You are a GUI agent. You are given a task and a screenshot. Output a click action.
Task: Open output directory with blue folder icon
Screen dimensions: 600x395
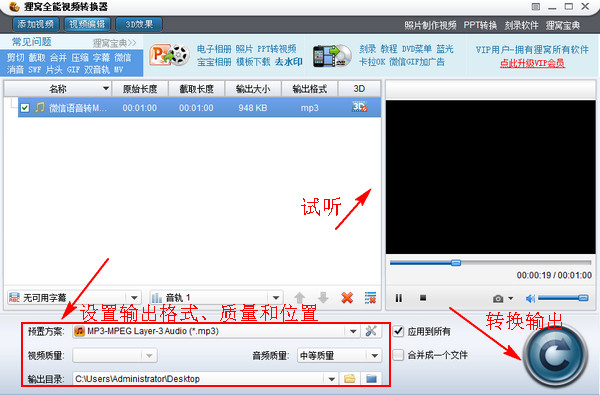371,379
